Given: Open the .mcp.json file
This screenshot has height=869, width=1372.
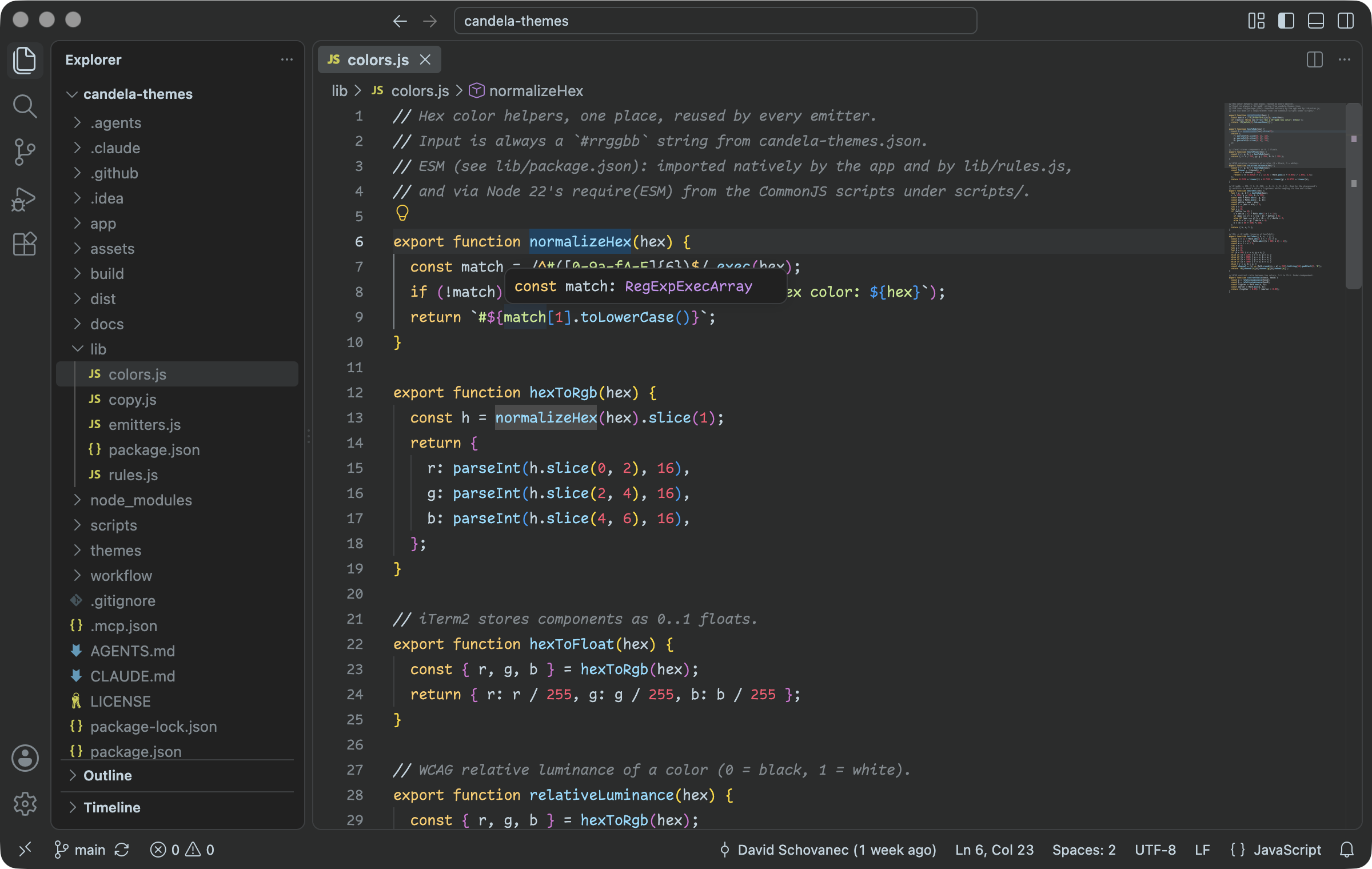Looking at the screenshot, I should tap(177, 626).
